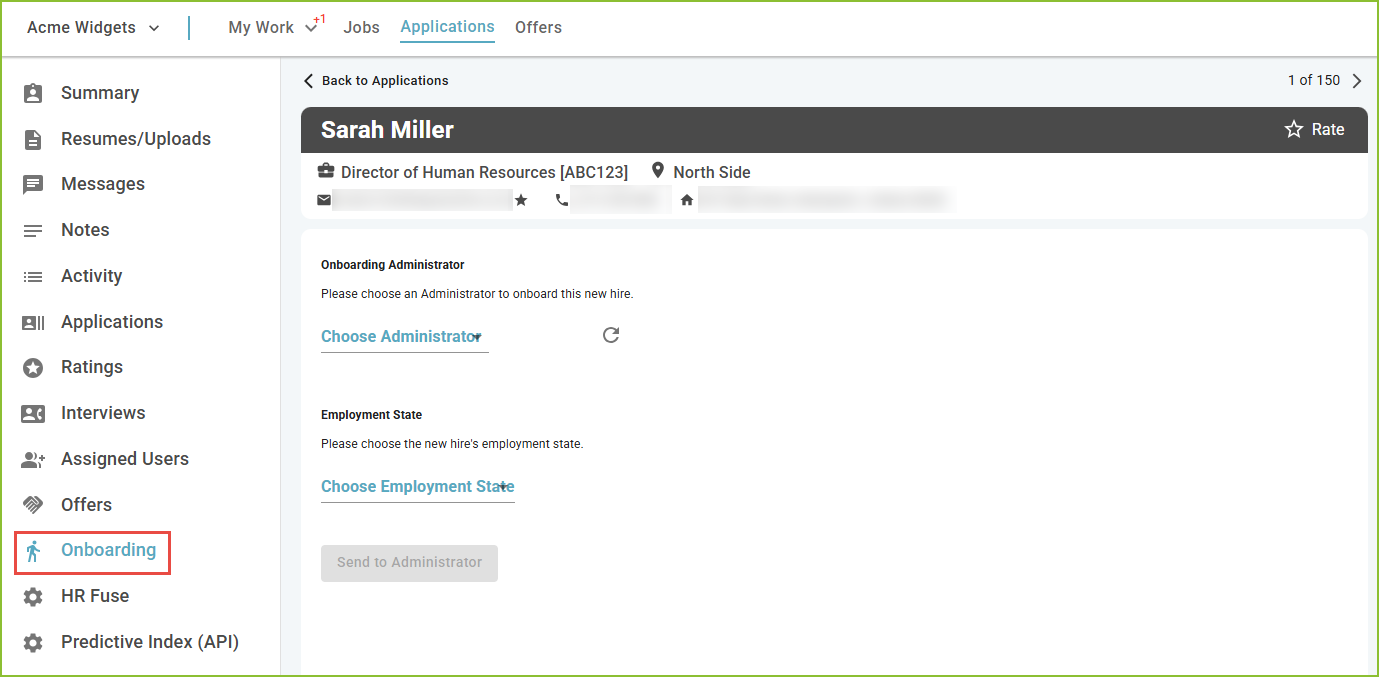Open the Choose Administrator dropdown
Image resolution: width=1379 pixels, height=677 pixels.
[x=404, y=337]
